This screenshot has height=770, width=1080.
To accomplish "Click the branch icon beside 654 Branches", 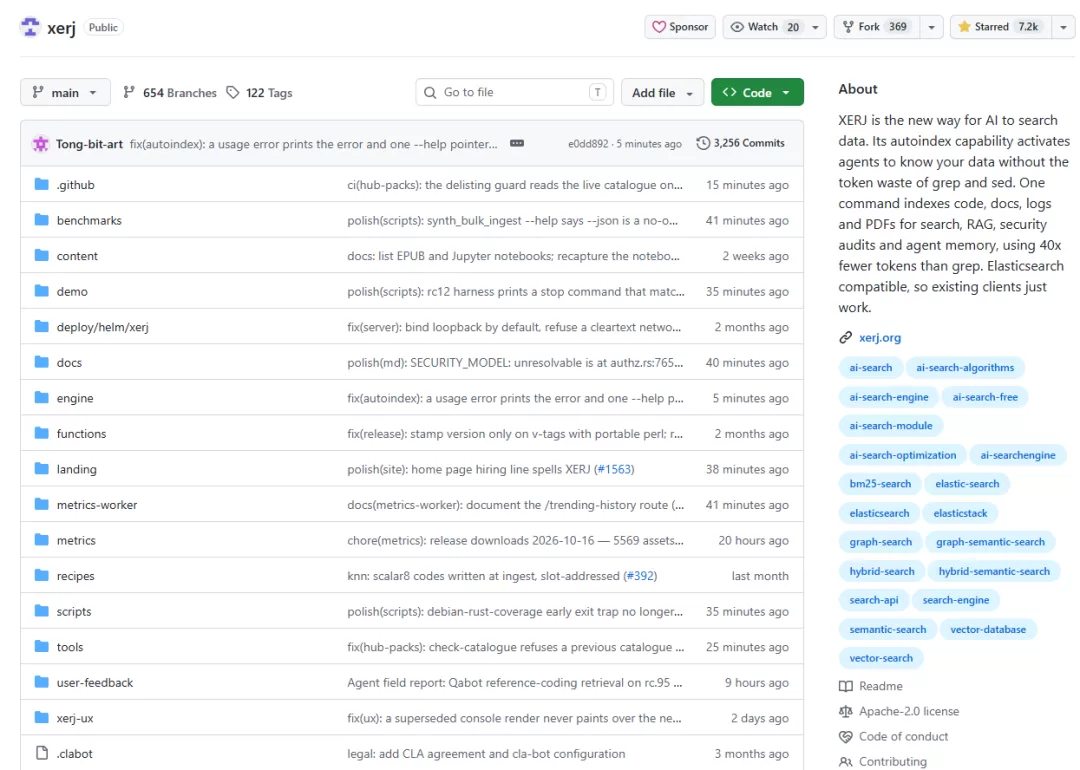I will pyautogui.click(x=129, y=92).
